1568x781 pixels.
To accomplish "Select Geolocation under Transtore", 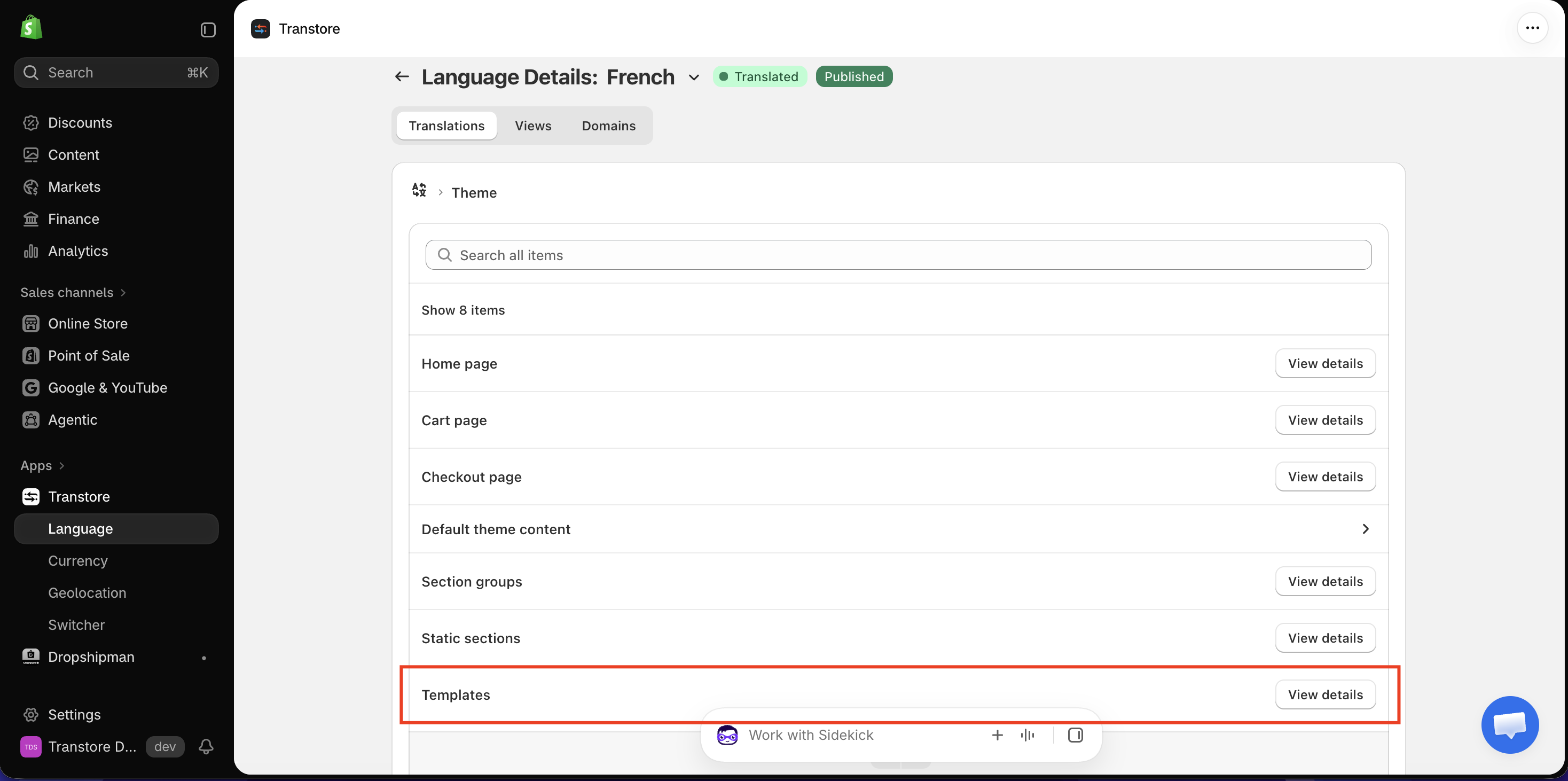I will (x=87, y=593).
